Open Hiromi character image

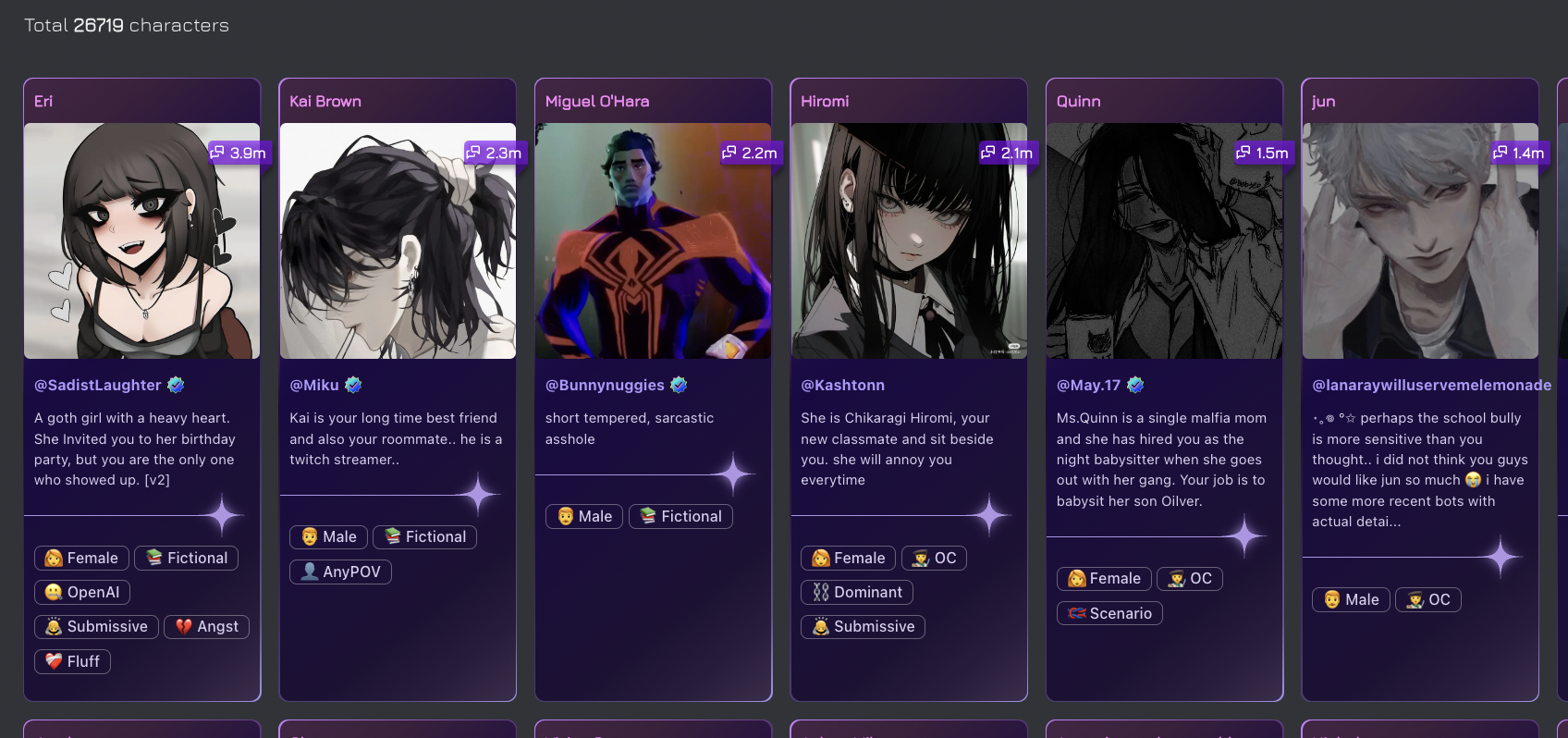tap(909, 240)
